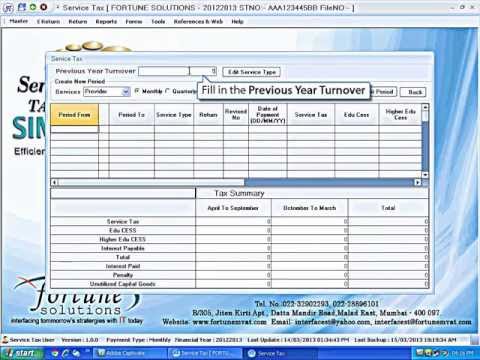Viewport: 480px width, 360px height.
Task: Click the Unutilised Capital Goods row label
Action: tap(123, 284)
